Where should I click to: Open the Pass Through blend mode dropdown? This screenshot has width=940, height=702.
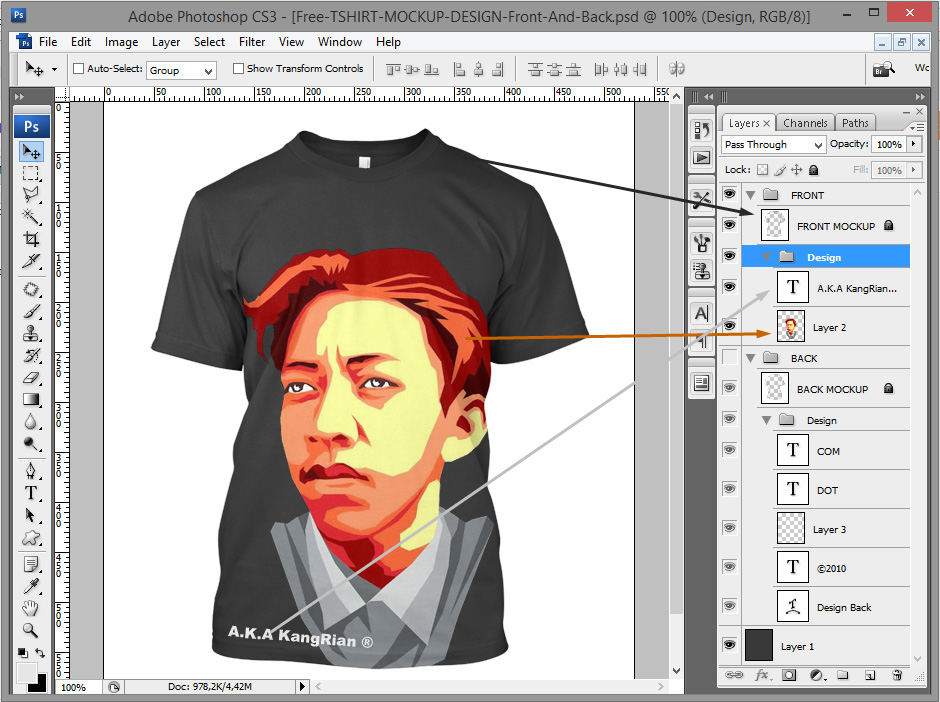pyautogui.click(x=773, y=144)
